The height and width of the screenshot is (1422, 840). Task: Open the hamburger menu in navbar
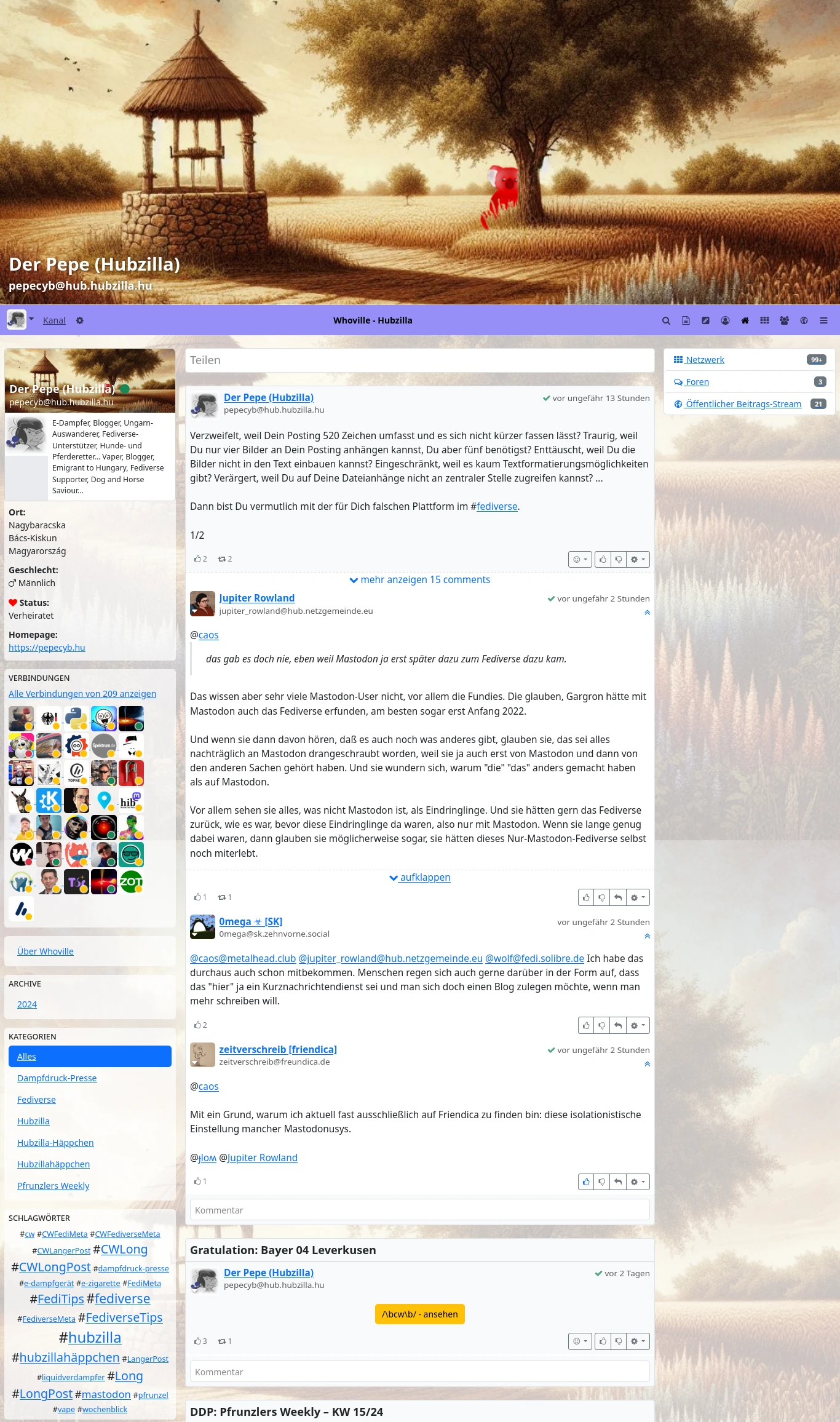tap(823, 320)
